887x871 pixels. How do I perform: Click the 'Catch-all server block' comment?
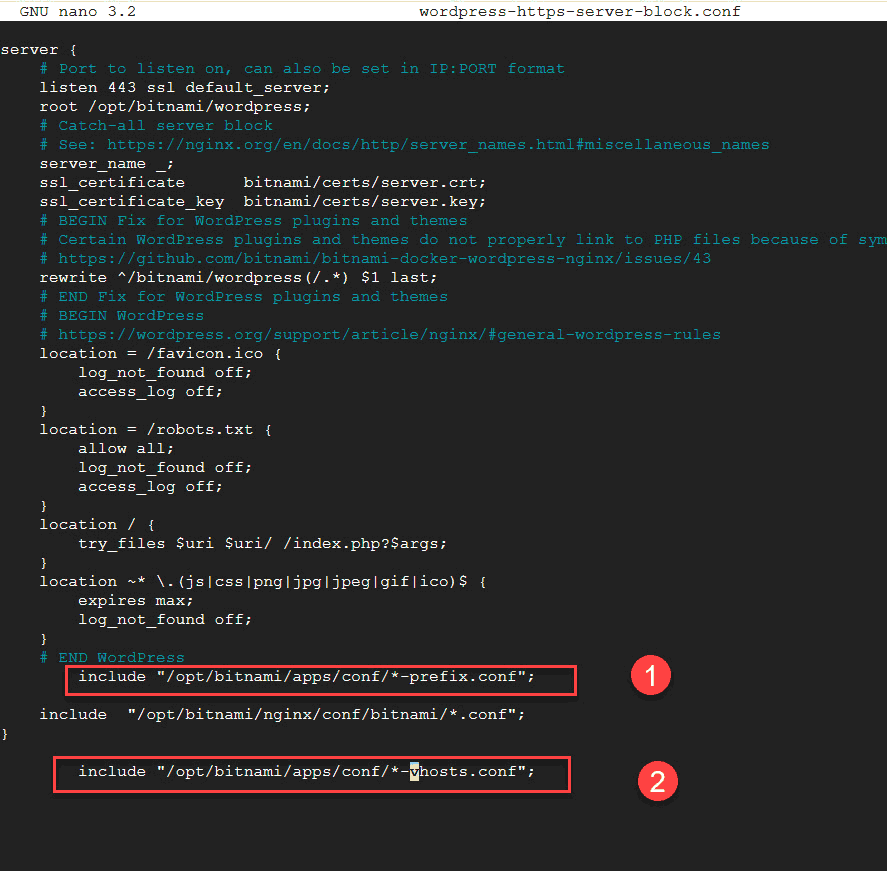point(156,126)
